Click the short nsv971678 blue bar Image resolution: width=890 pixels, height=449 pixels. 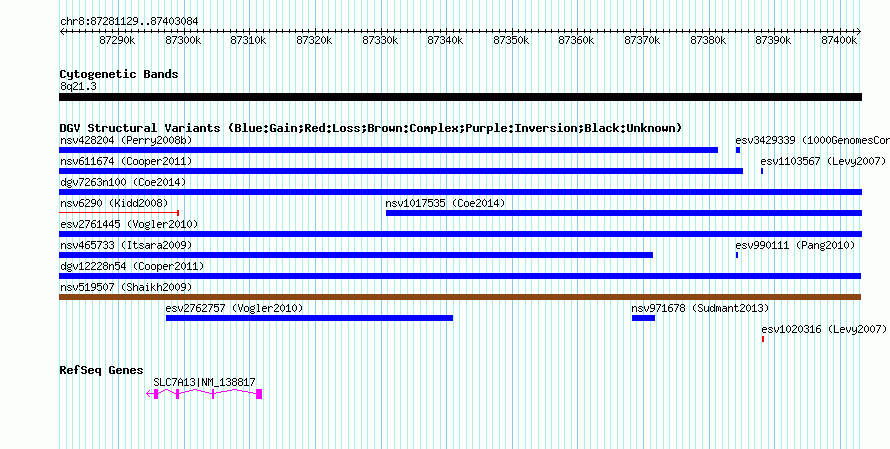[x=643, y=318]
